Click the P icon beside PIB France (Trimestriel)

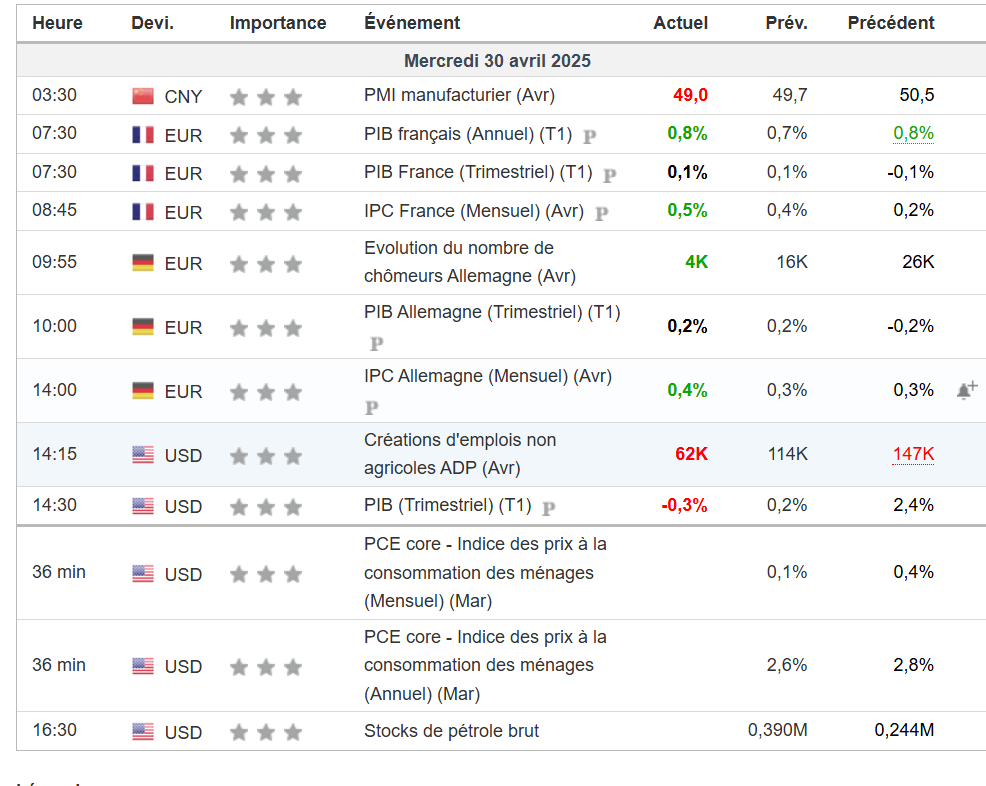(610, 174)
